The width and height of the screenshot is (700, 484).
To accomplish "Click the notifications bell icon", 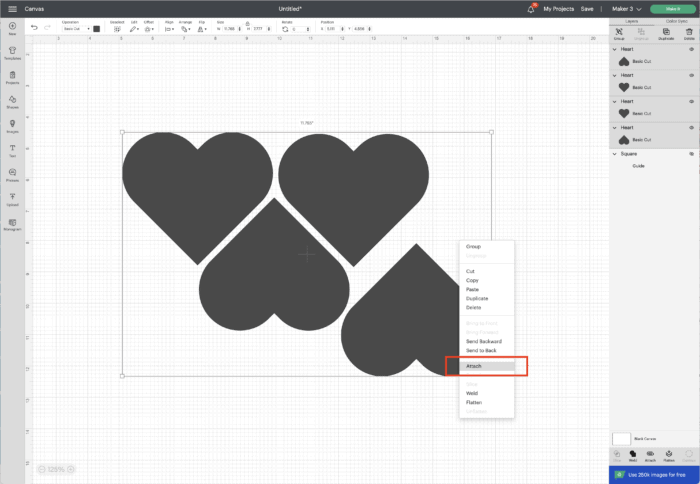I will [531, 8].
